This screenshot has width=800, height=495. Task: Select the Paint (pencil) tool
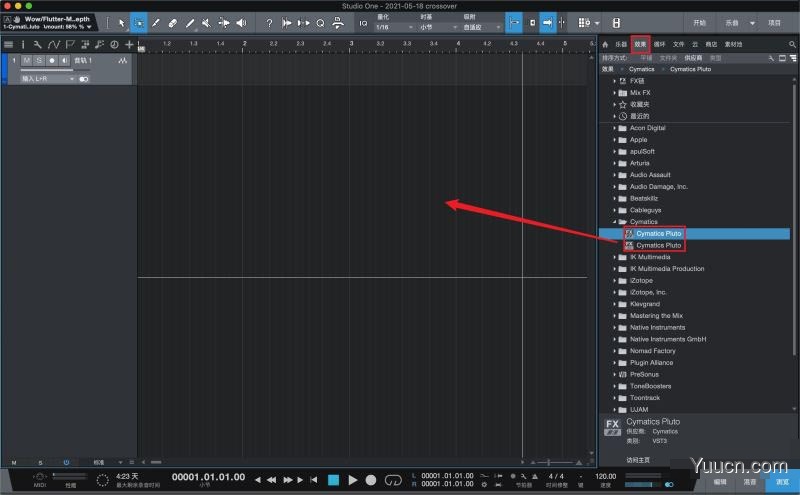pyautogui.click(x=190, y=23)
